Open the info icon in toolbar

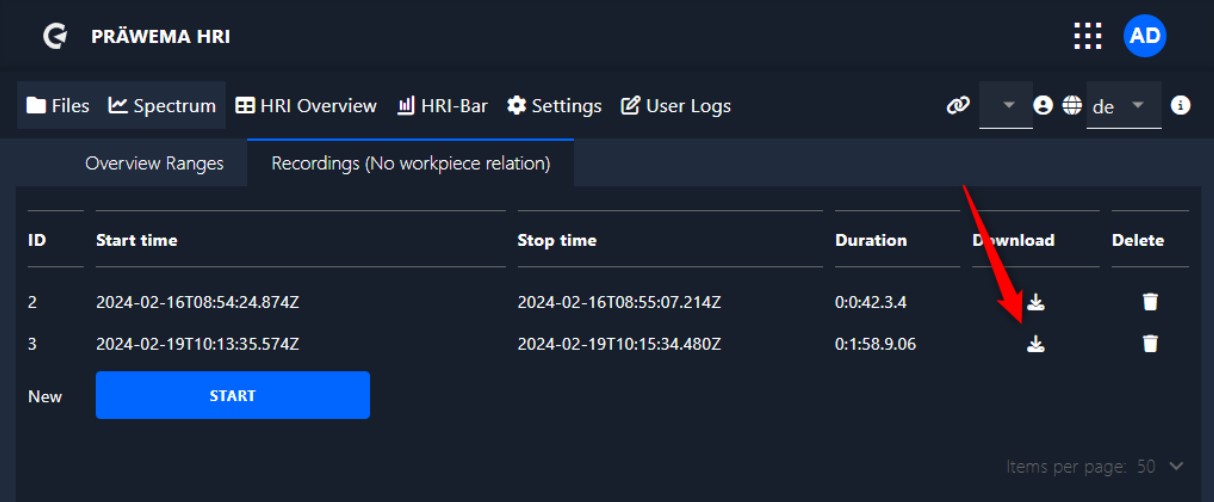[x=1181, y=105]
